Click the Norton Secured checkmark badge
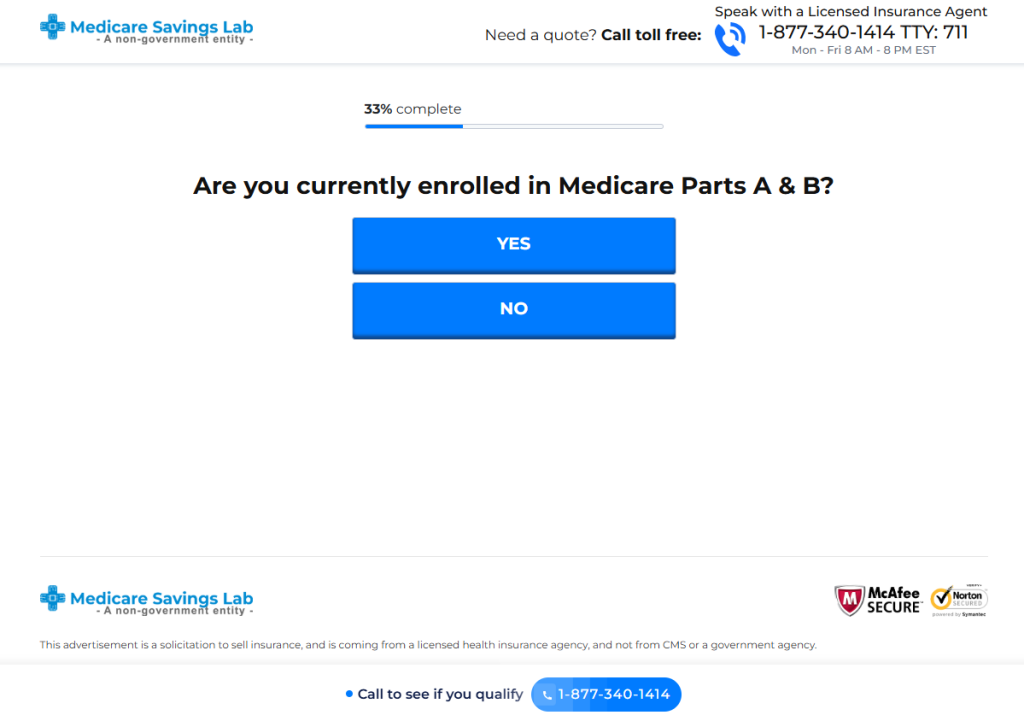The width and height of the screenshot is (1024, 721). (x=958, y=600)
